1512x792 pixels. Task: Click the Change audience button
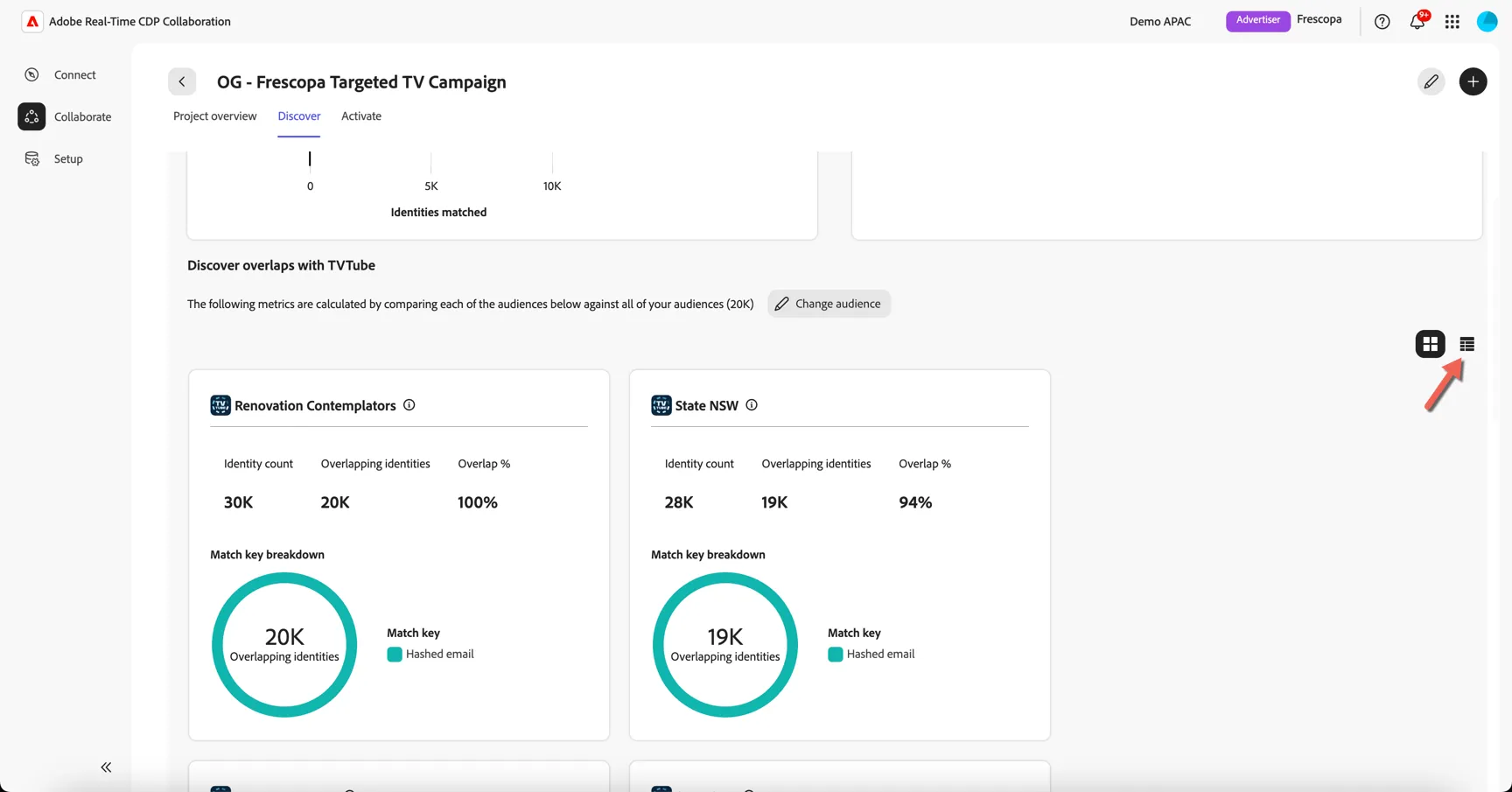pyautogui.click(x=829, y=304)
